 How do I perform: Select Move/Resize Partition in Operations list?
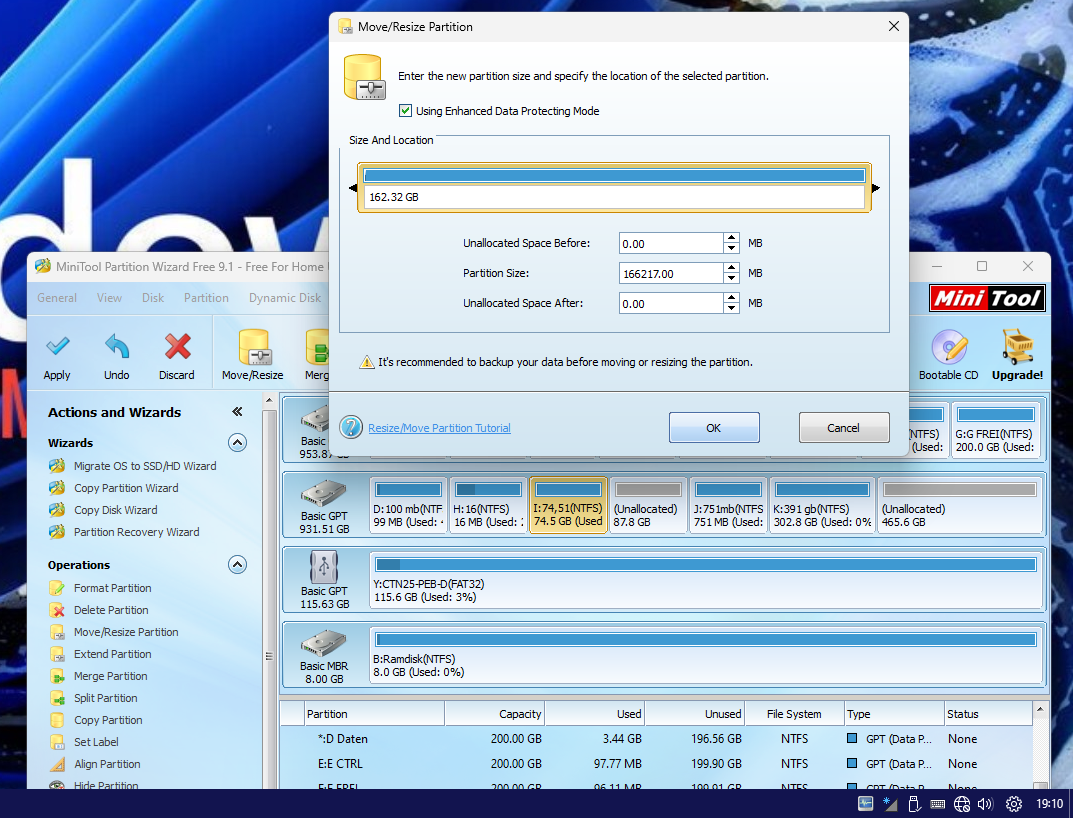coord(126,632)
